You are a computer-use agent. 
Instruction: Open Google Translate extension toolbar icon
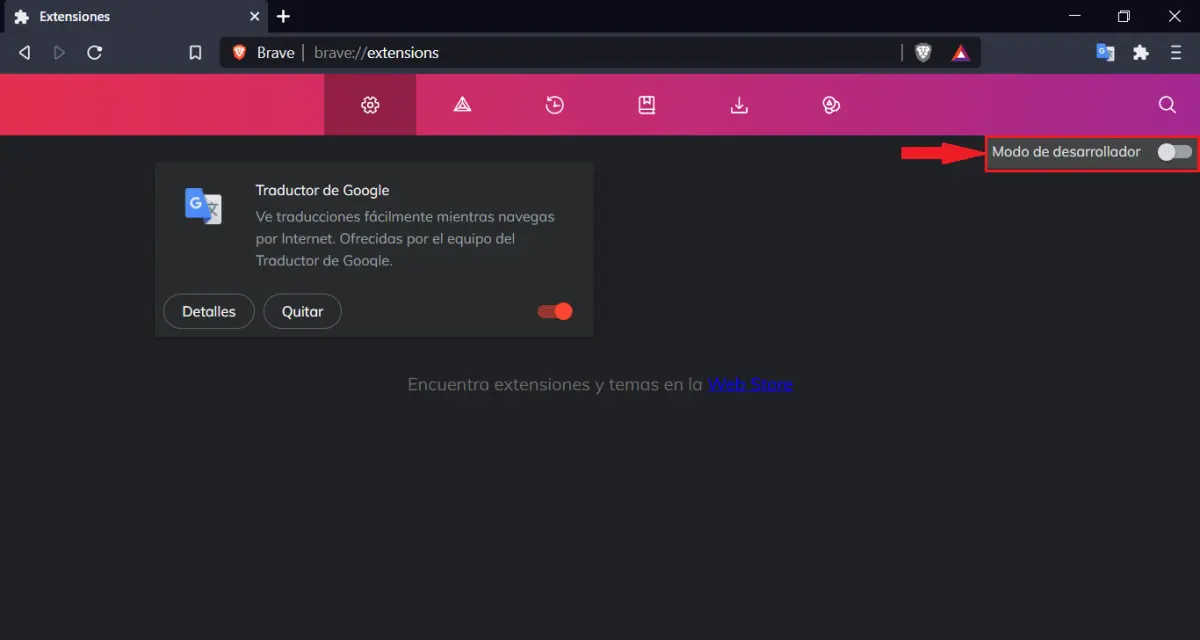(1105, 53)
